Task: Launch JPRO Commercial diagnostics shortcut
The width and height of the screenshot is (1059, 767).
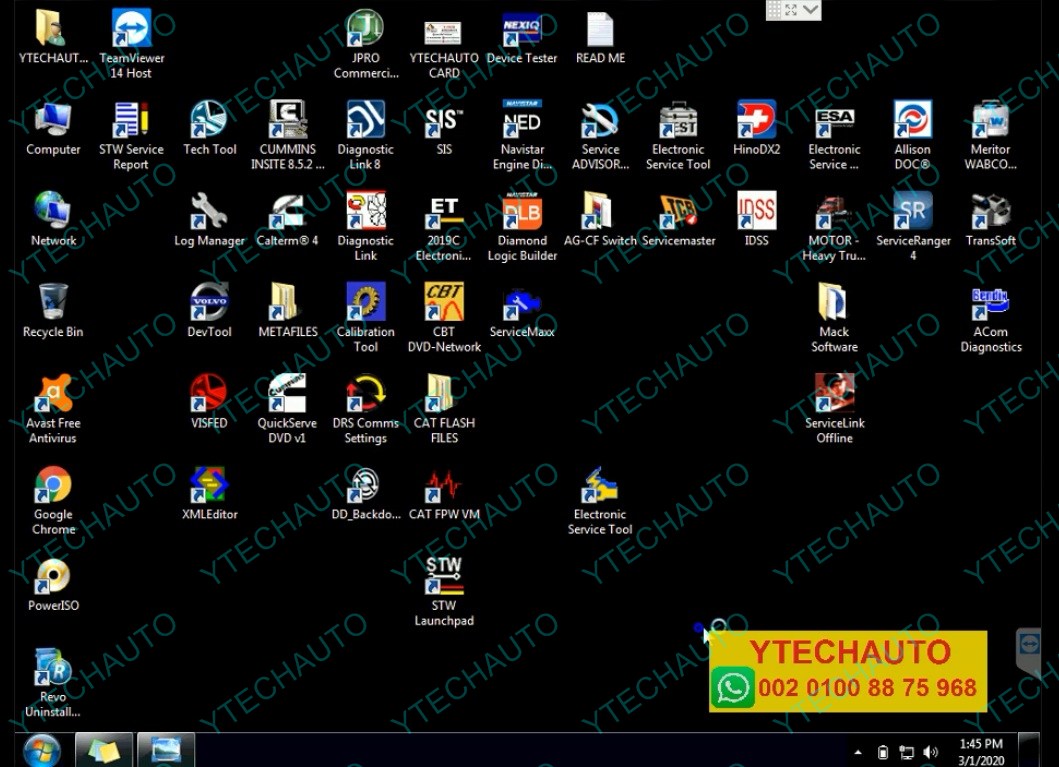Action: 365,44
